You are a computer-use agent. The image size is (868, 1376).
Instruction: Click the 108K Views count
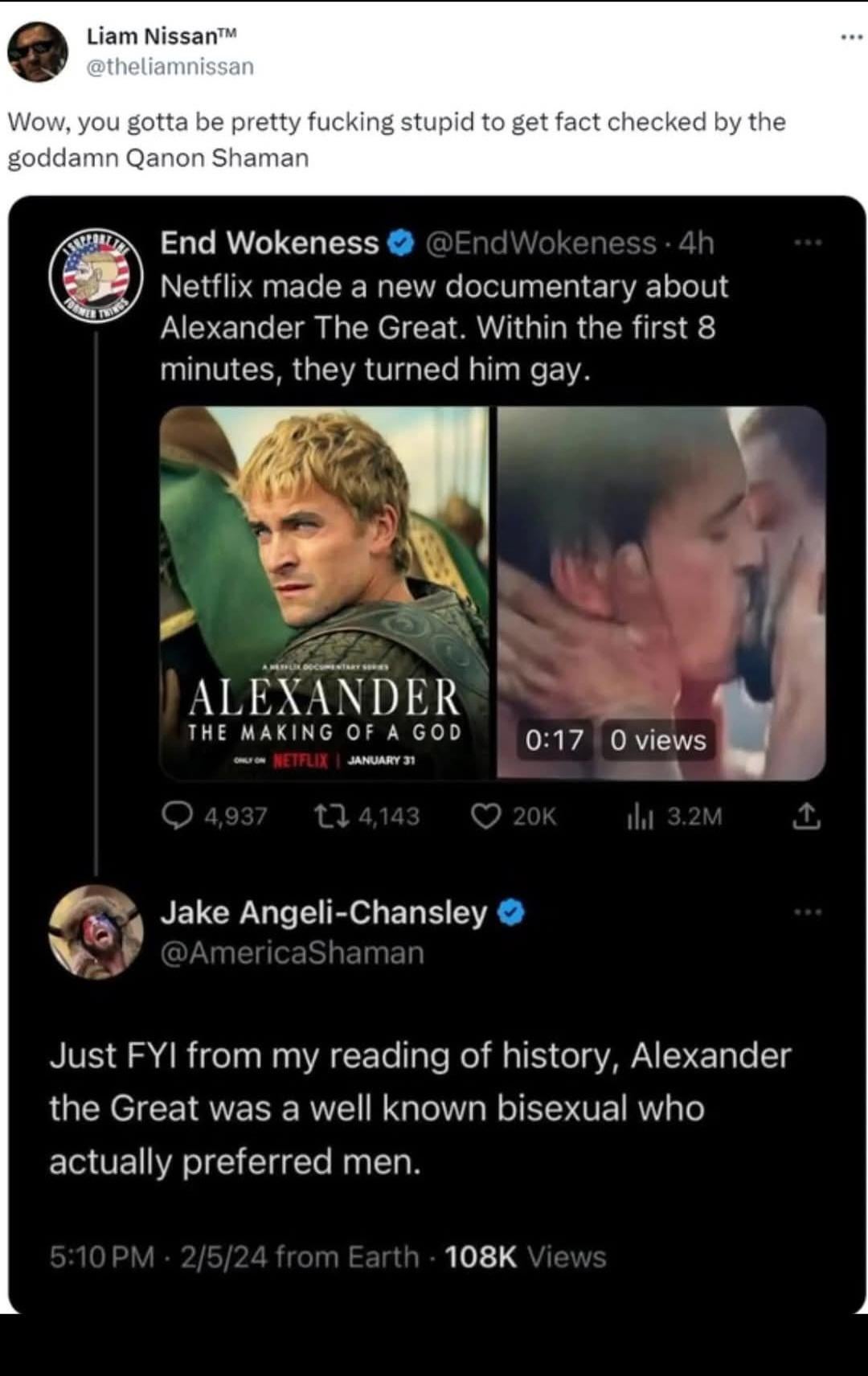coord(525,1257)
